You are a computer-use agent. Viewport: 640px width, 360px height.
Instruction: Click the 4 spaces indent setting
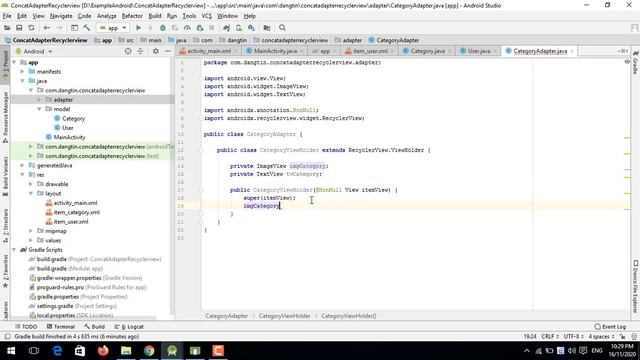click(x=601, y=337)
